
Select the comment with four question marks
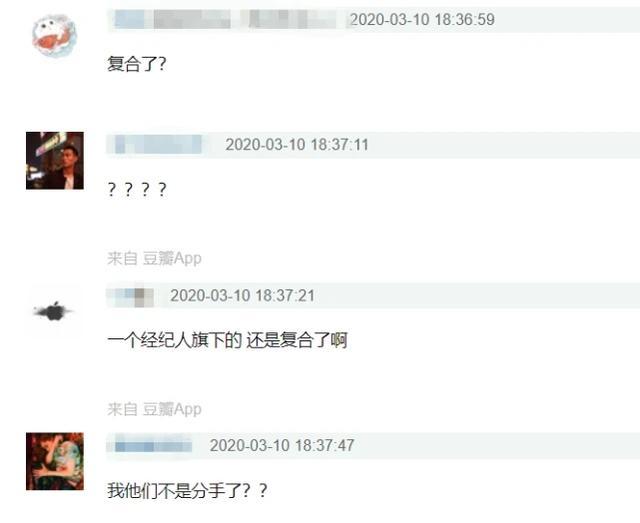(x=137, y=189)
